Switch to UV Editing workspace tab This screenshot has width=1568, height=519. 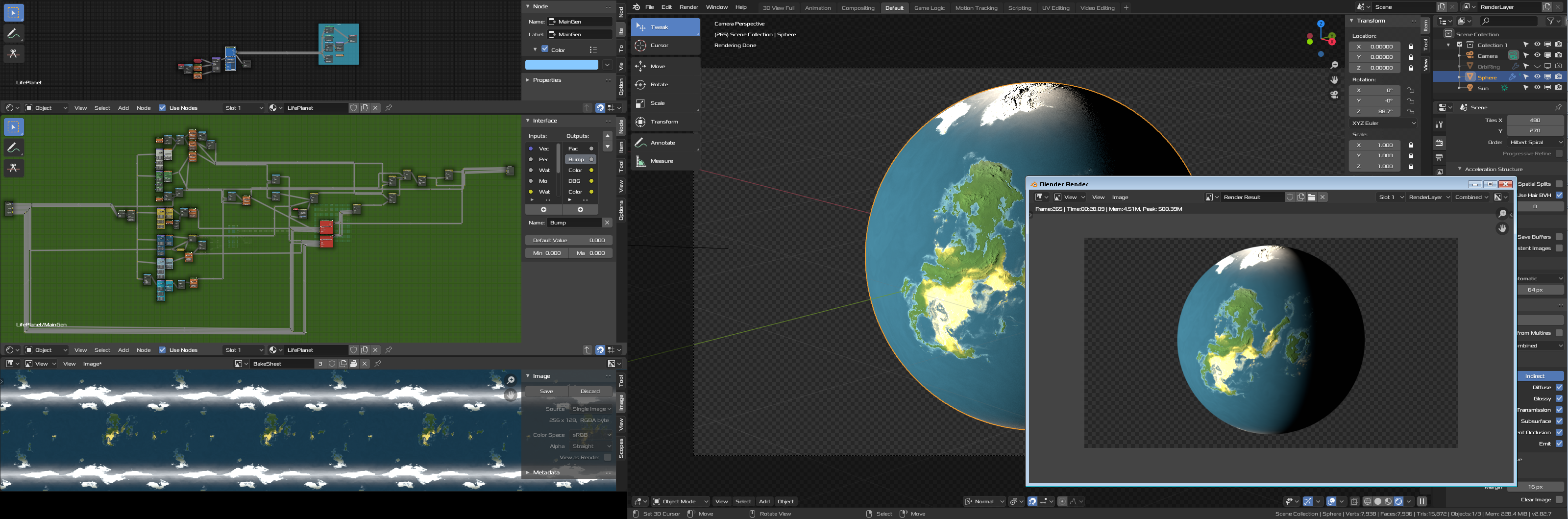(x=1055, y=8)
